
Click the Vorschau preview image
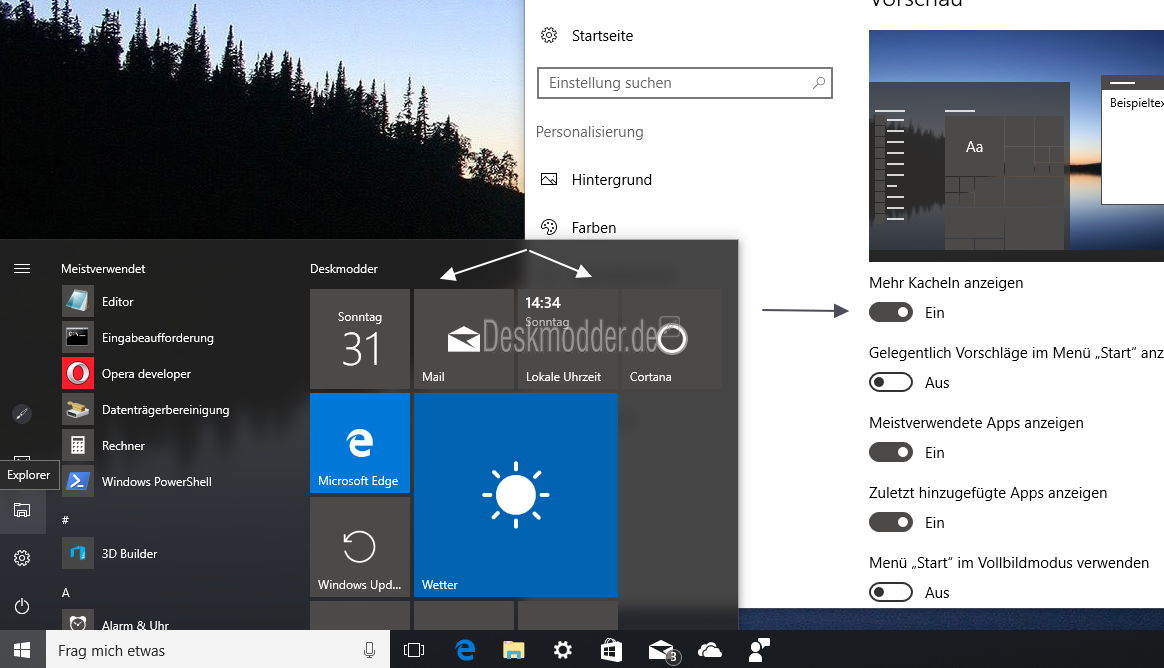(x=1016, y=145)
